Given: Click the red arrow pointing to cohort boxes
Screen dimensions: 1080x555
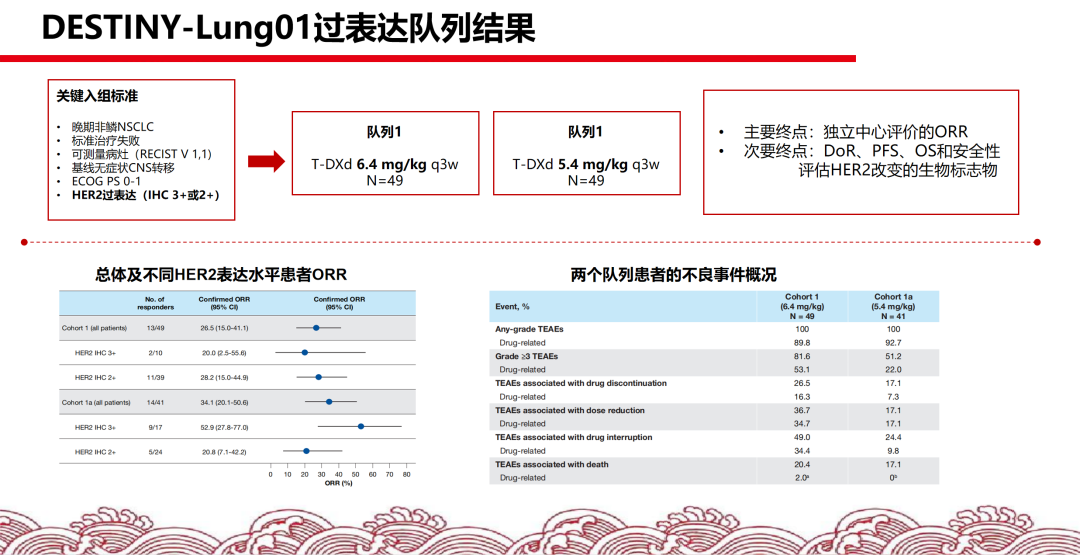Looking at the screenshot, I should tap(266, 162).
